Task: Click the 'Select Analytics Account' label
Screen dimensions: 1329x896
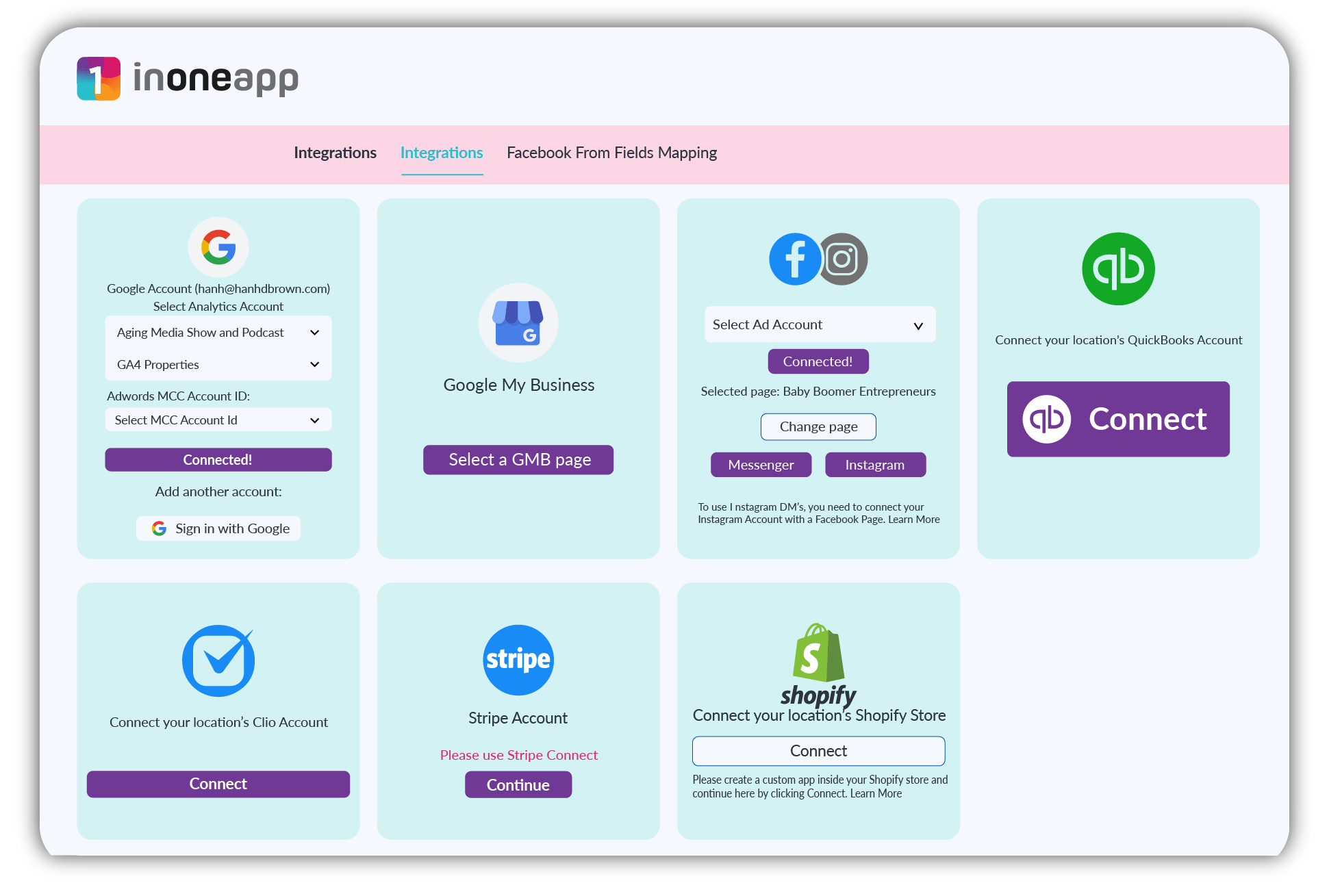Action: coord(218,307)
